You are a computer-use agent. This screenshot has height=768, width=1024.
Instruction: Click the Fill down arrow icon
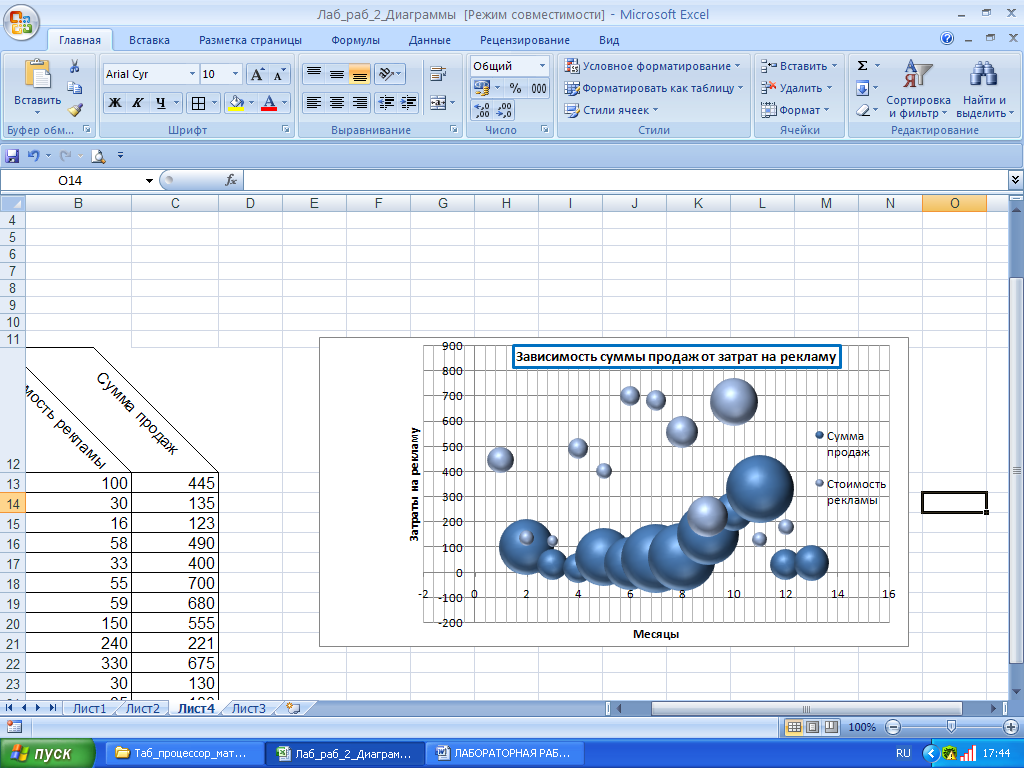(862, 88)
